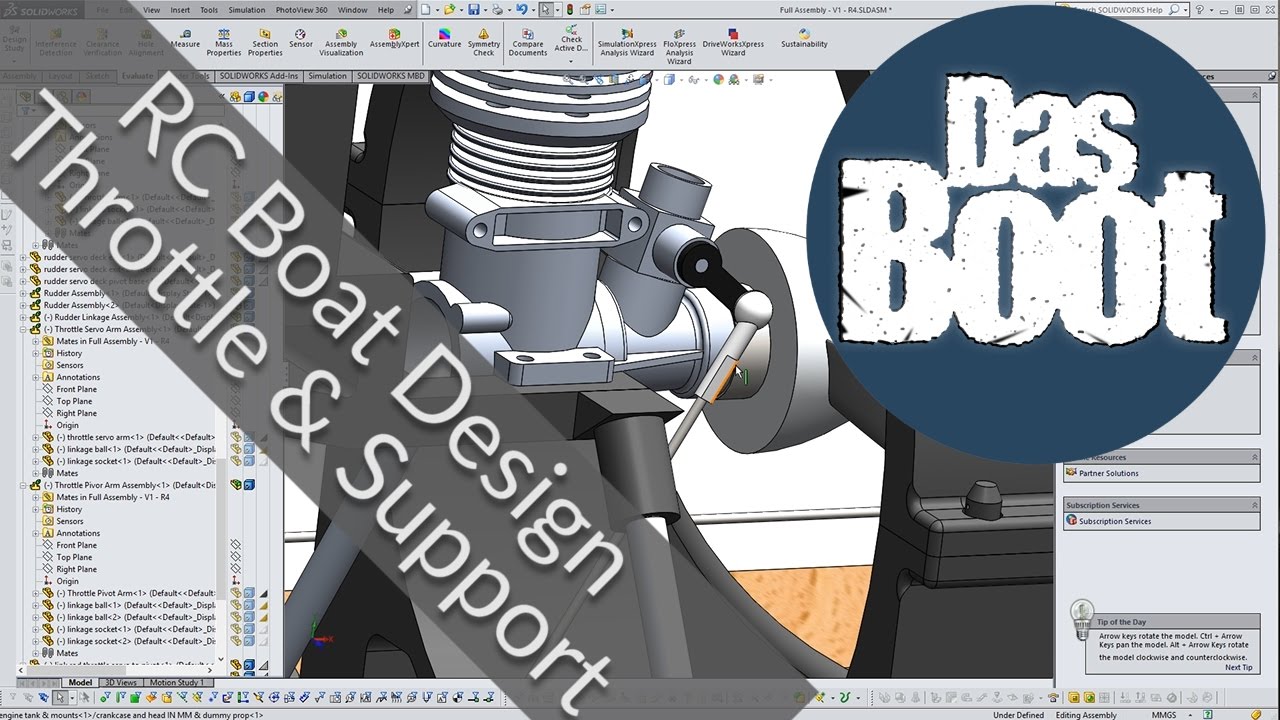
Task: Run Symmetry Check
Action: [x=484, y=42]
